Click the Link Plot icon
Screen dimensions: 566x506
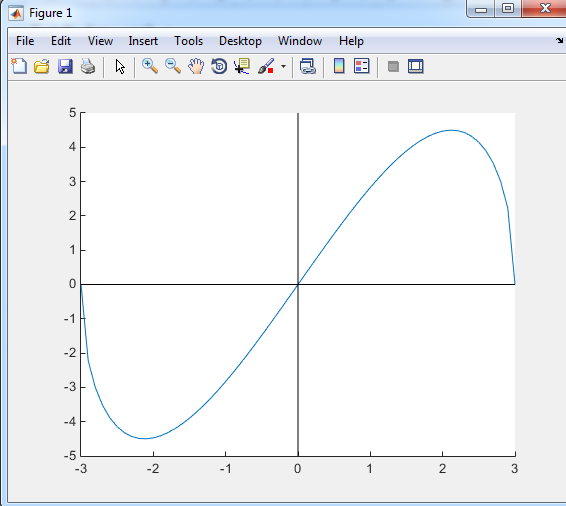tap(308, 66)
